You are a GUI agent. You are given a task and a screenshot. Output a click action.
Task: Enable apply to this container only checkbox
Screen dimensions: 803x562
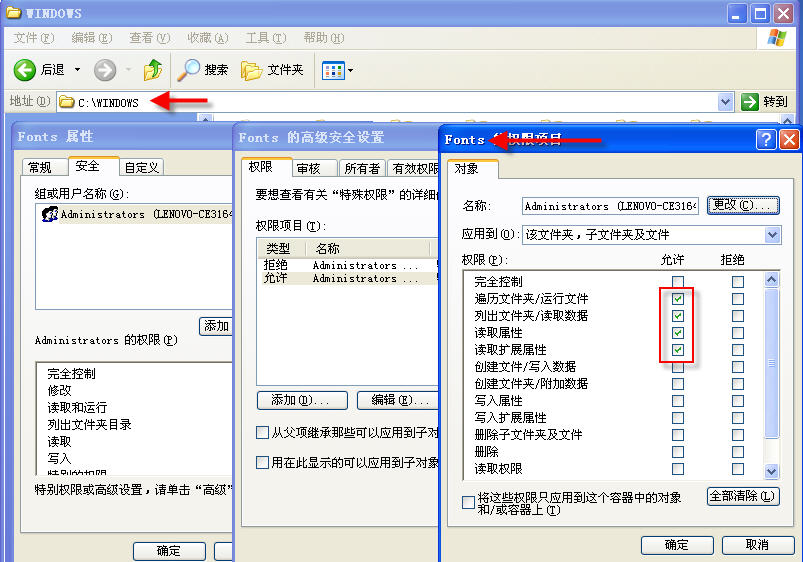pyautogui.click(x=468, y=502)
